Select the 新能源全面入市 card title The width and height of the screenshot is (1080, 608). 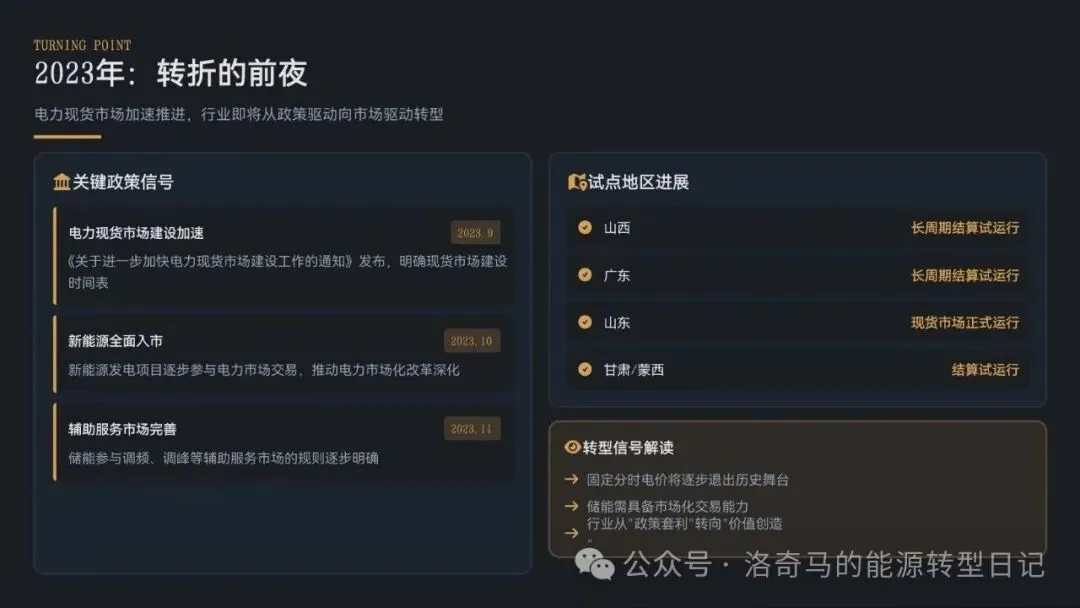click(x=115, y=341)
